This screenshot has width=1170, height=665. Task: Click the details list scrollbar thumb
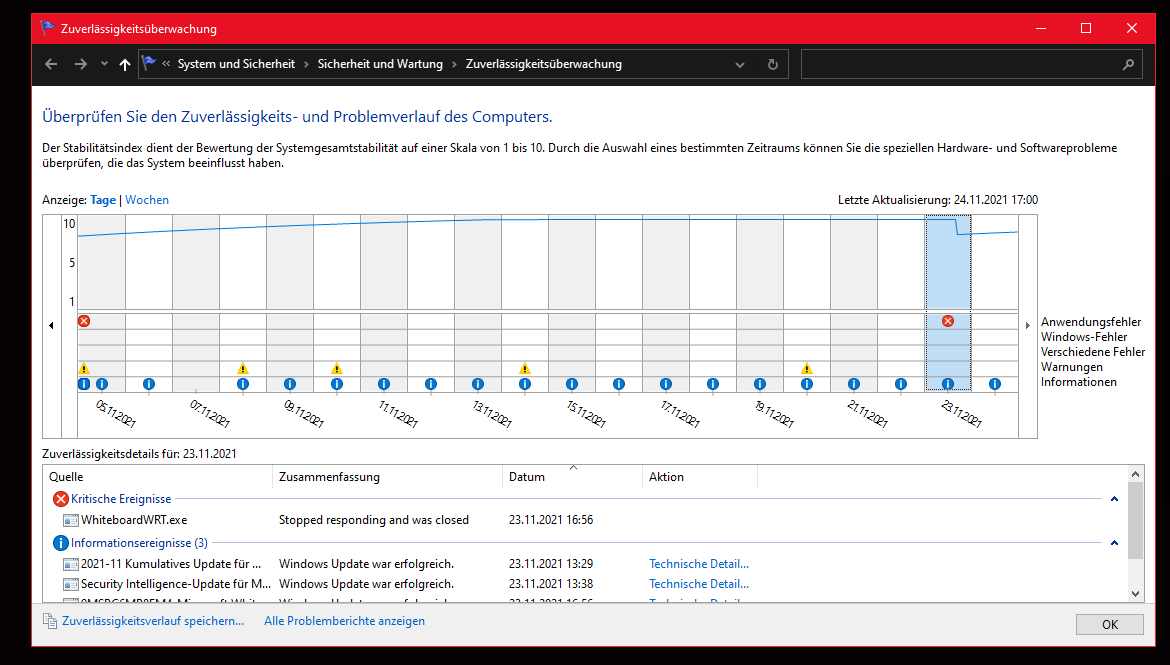pyautogui.click(x=1135, y=520)
